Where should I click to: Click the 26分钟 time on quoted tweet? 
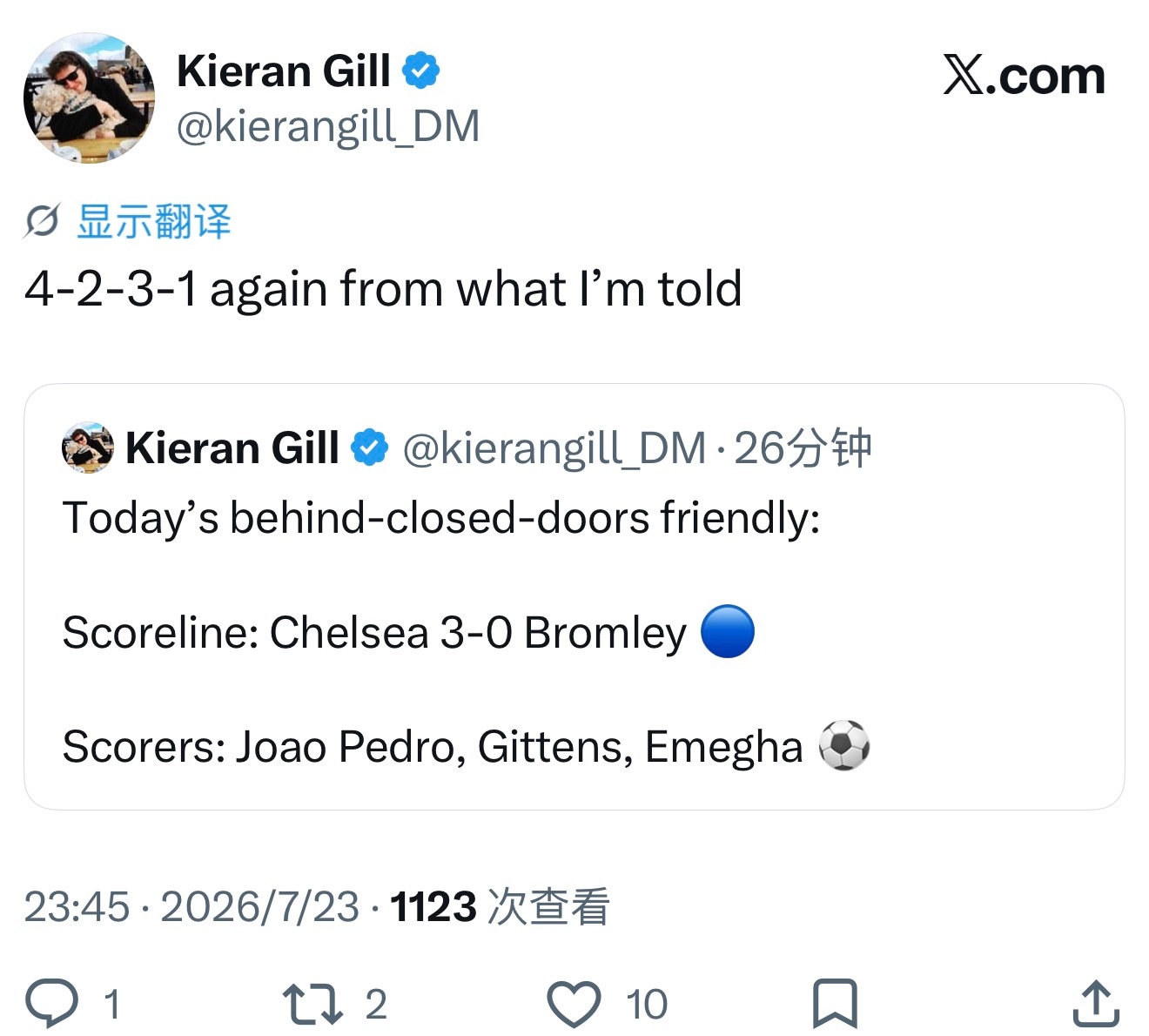tap(803, 448)
